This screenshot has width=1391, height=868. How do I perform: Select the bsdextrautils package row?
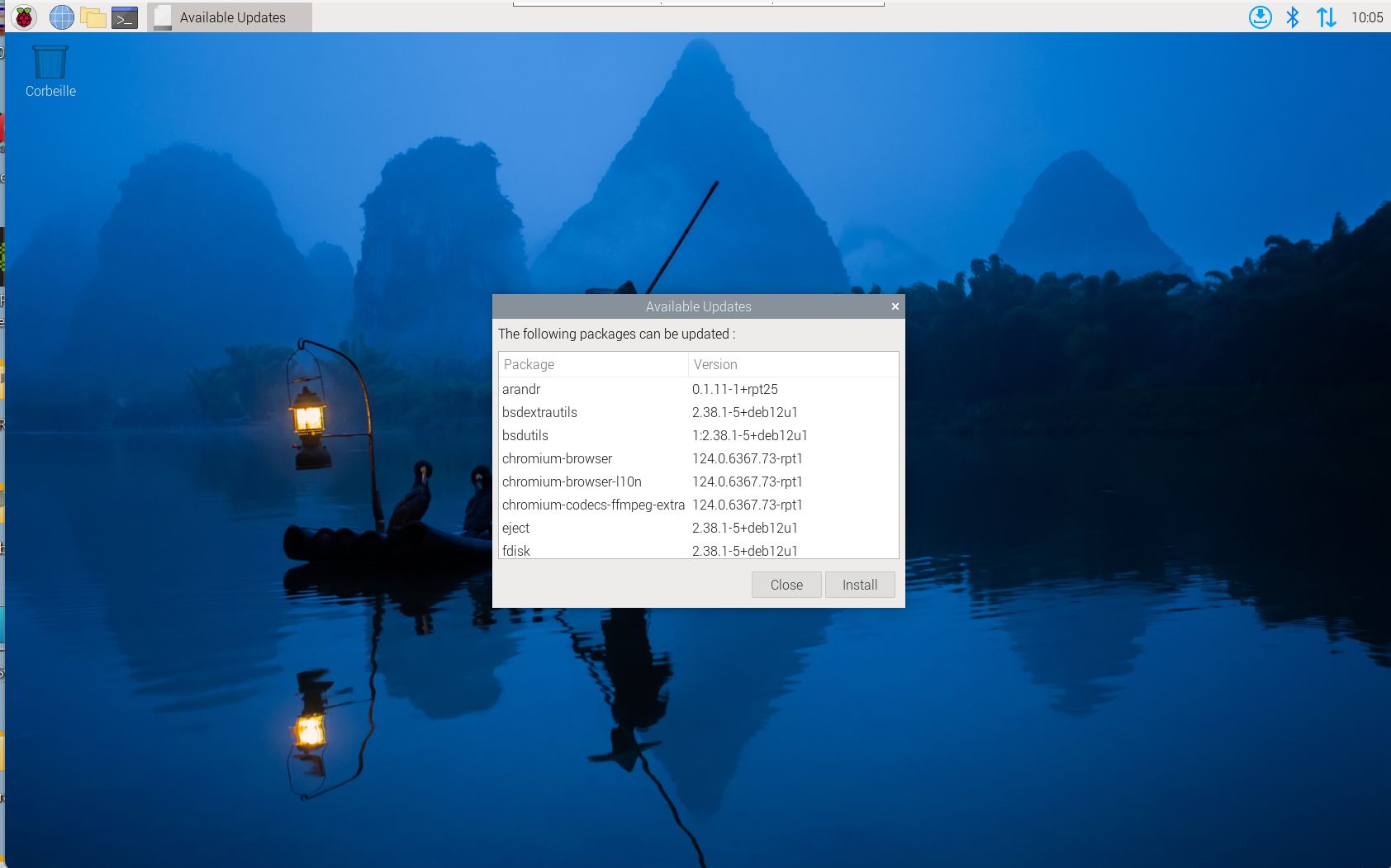(698, 412)
